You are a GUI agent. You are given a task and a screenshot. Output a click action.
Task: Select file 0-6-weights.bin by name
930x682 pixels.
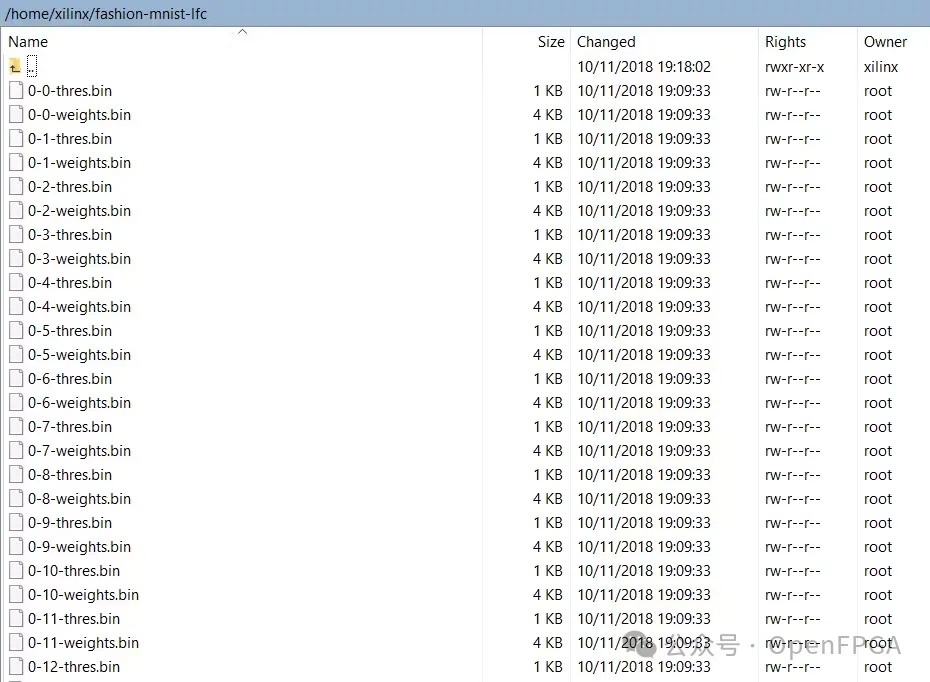pos(79,403)
